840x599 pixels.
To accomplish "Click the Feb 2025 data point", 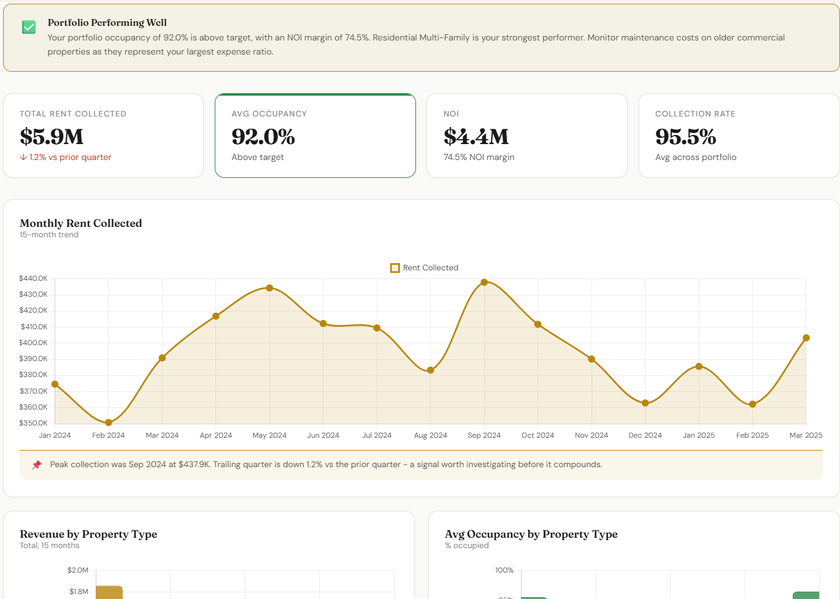I will click(753, 405).
